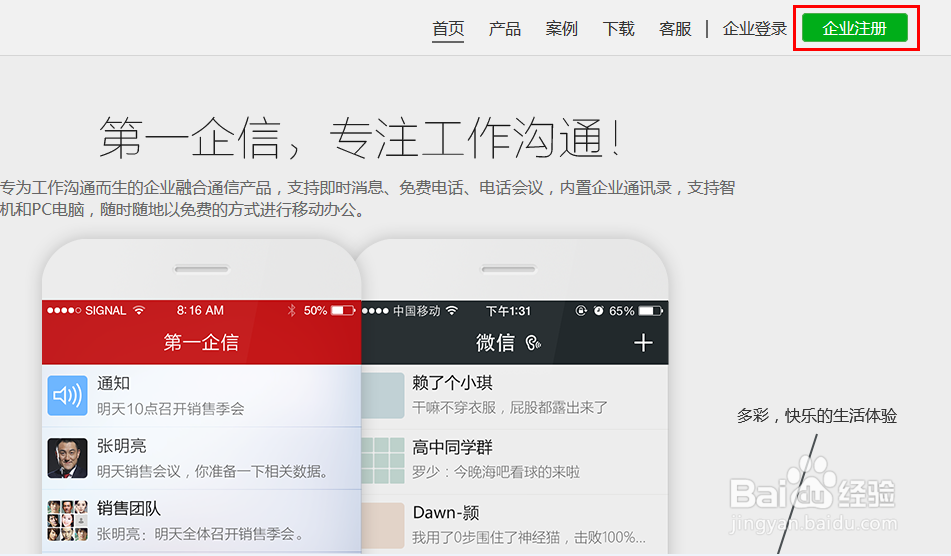Click the blue speaker 通知 icon

tap(67, 395)
